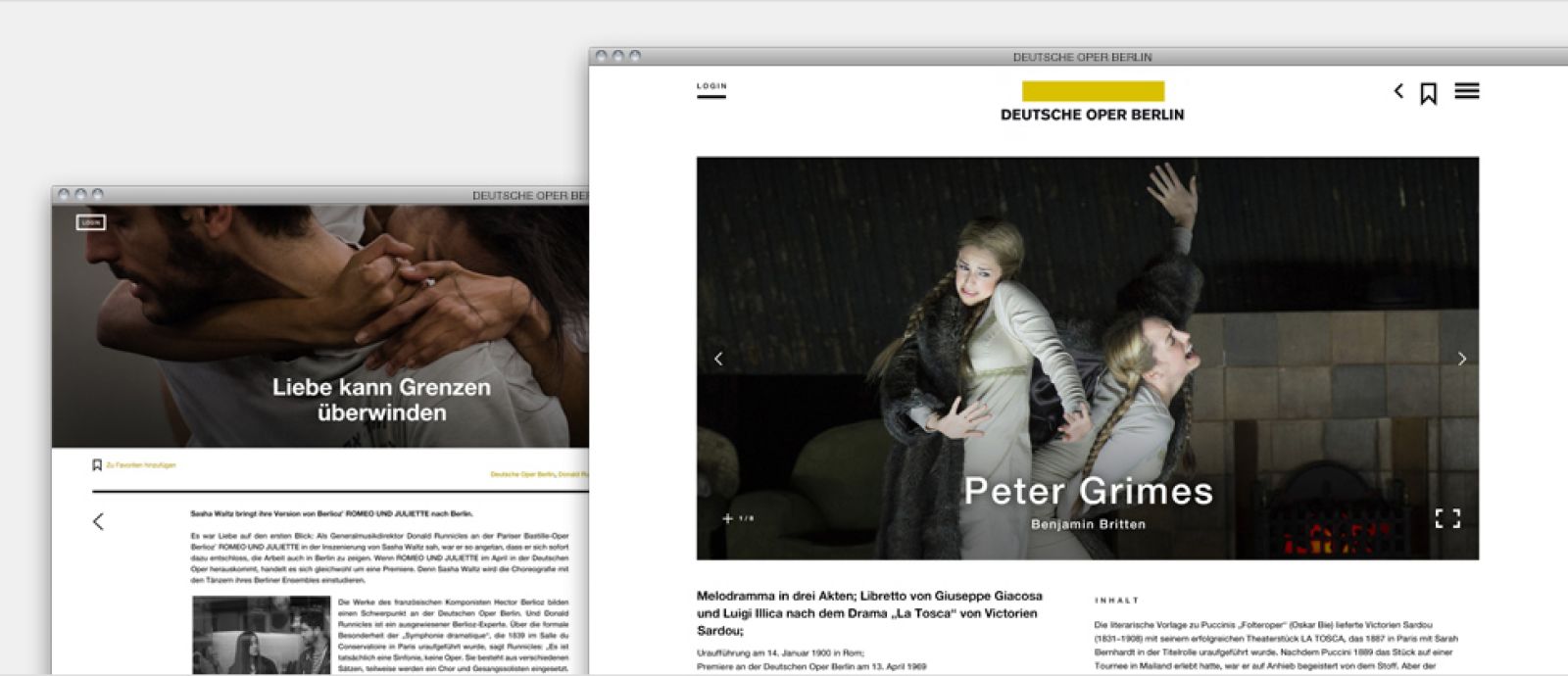1568x676 pixels.
Task: Enter fullscreen on the Peter Grimes slideshow
Action: (1447, 518)
